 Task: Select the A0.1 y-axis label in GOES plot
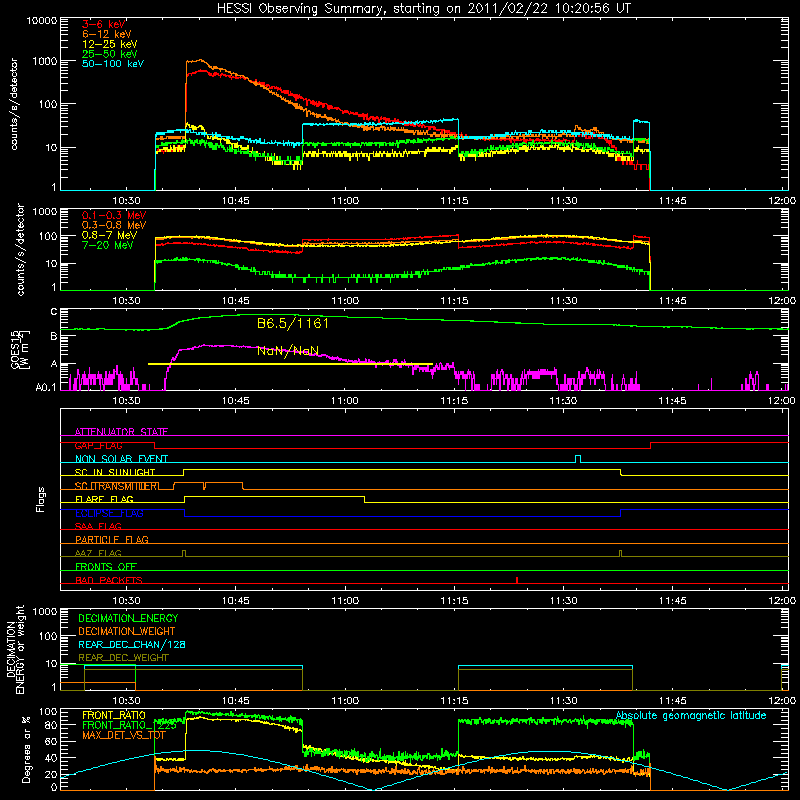pos(45,388)
